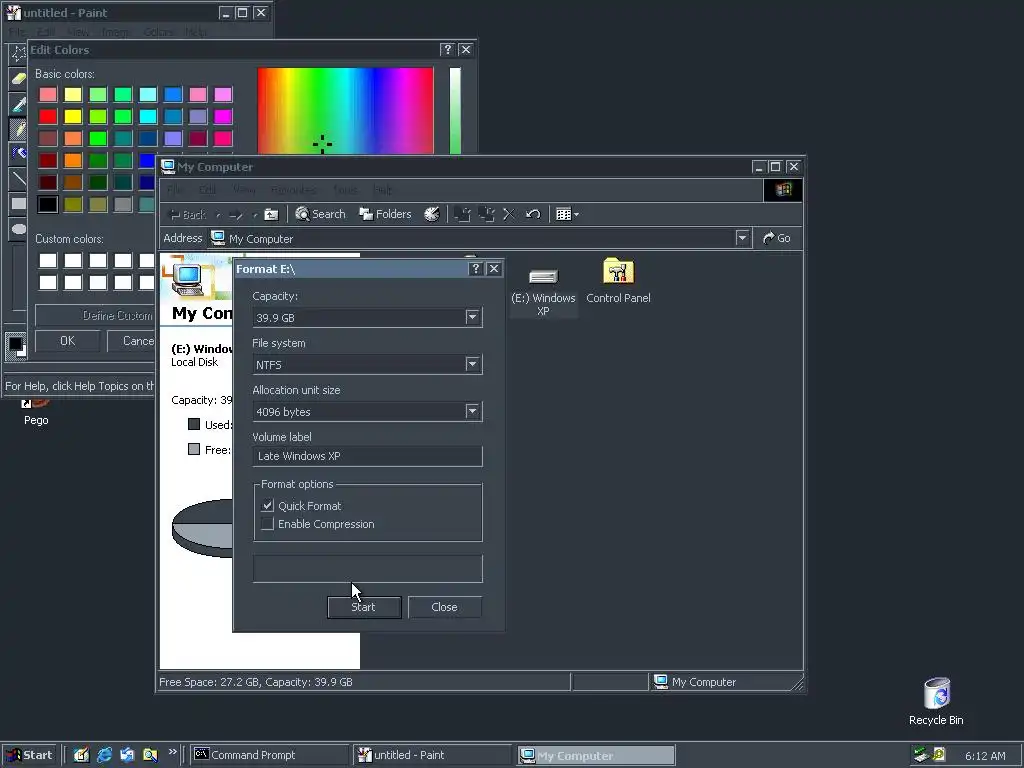Open the Capacity dropdown in Format dialog

[x=473, y=317]
